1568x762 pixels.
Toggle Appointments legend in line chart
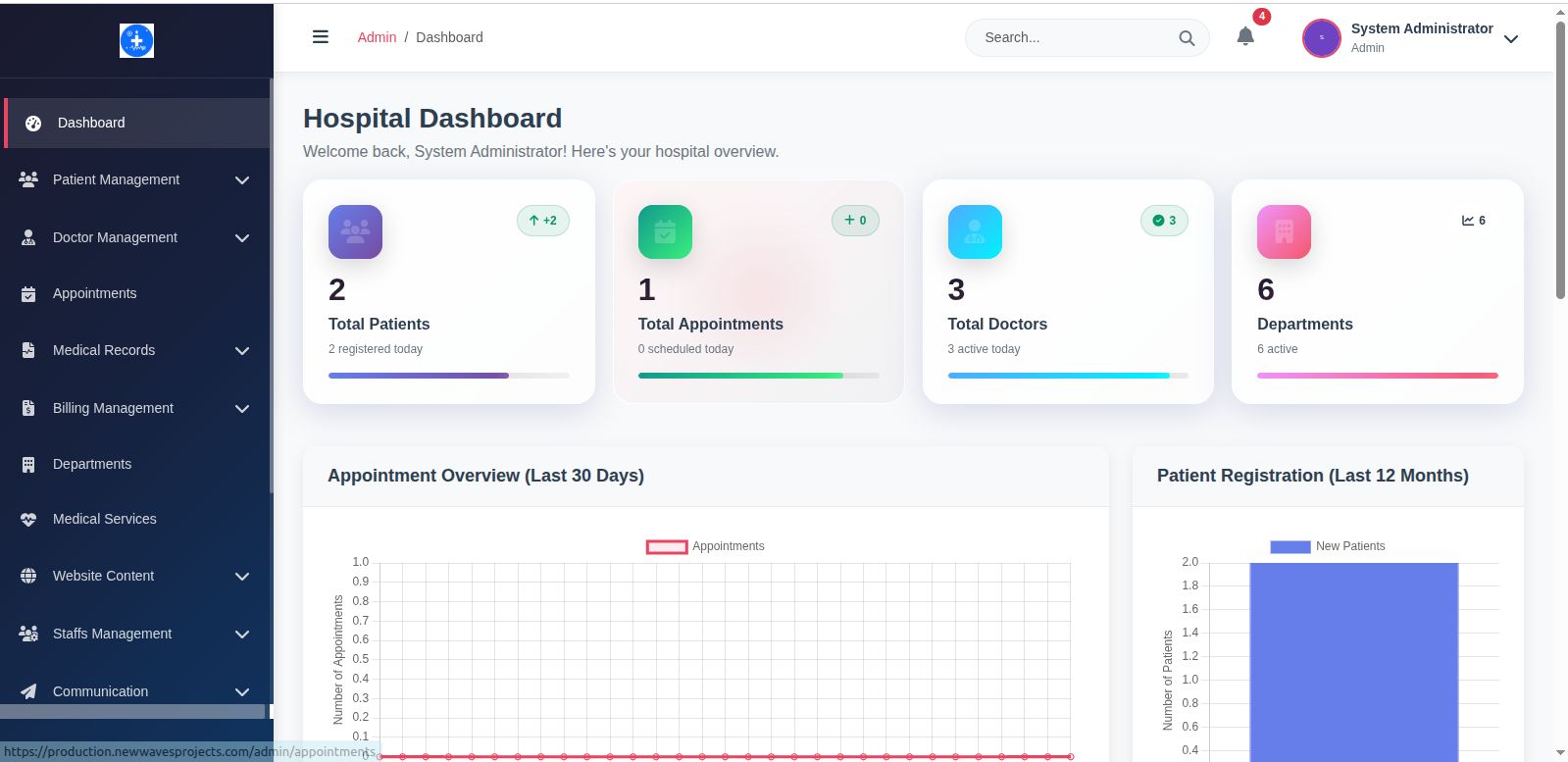click(705, 546)
